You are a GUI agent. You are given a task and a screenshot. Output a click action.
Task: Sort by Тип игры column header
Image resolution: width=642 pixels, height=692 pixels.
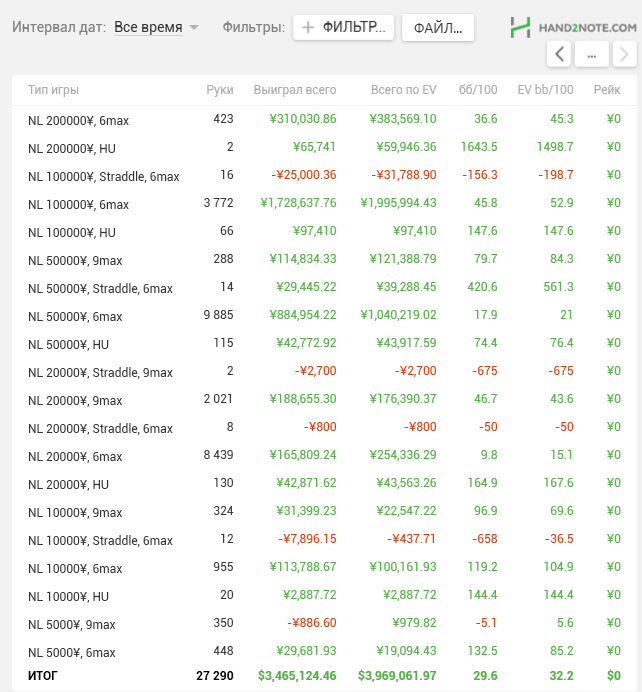53,90
